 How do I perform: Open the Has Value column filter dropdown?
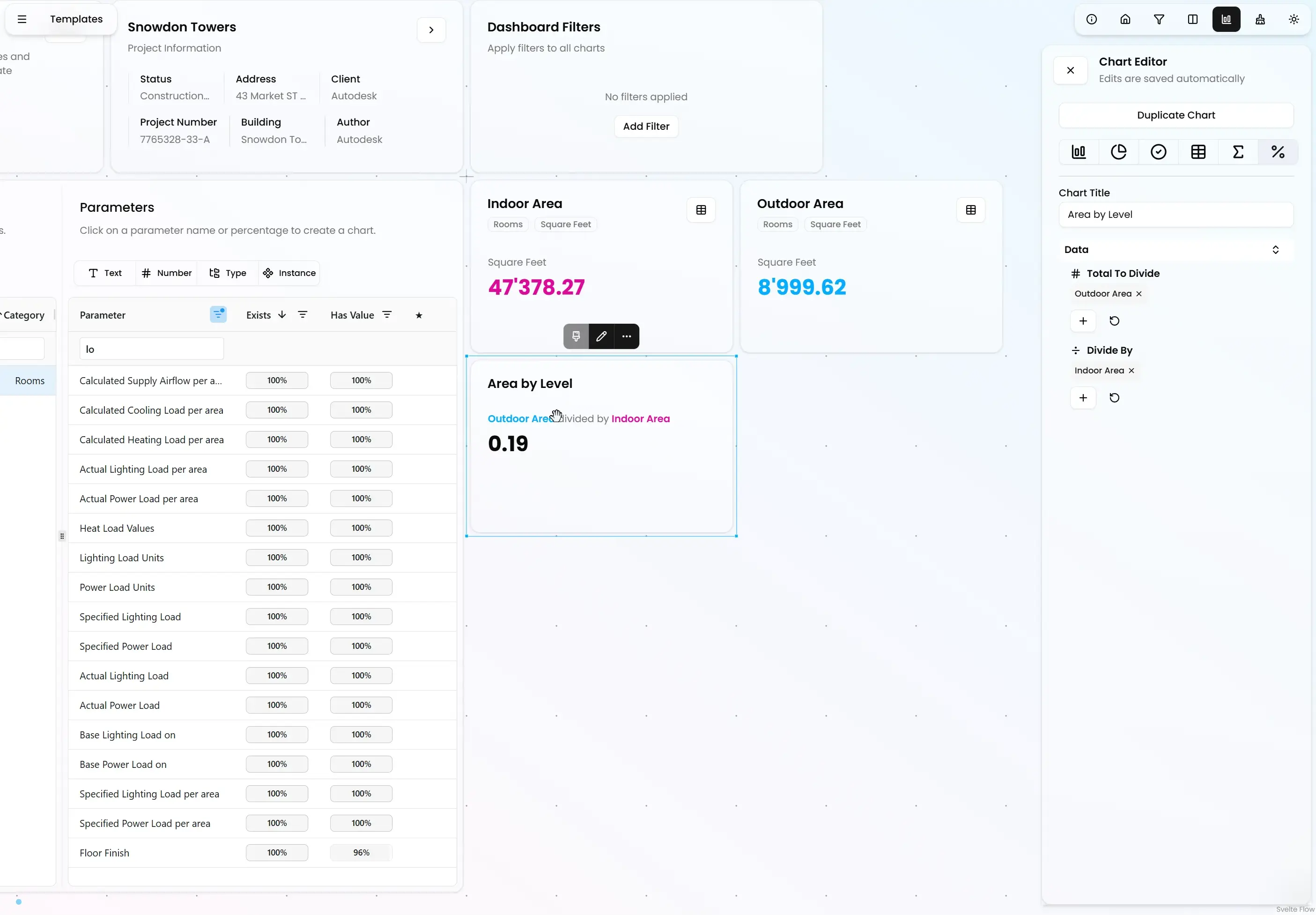click(387, 315)
